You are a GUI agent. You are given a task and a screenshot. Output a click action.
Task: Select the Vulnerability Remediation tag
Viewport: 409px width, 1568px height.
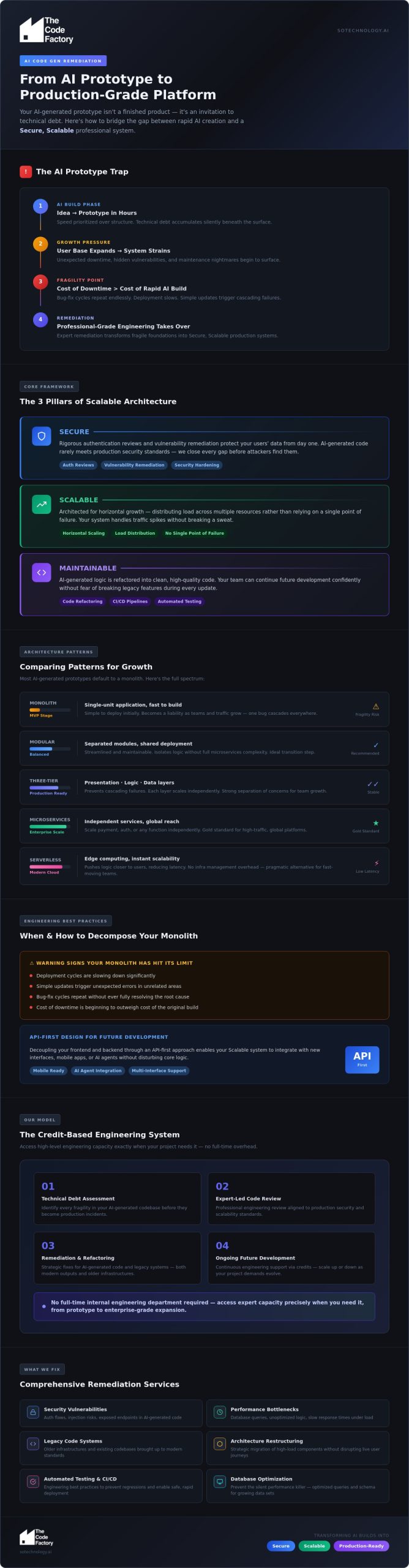click(x=134, y=465)
